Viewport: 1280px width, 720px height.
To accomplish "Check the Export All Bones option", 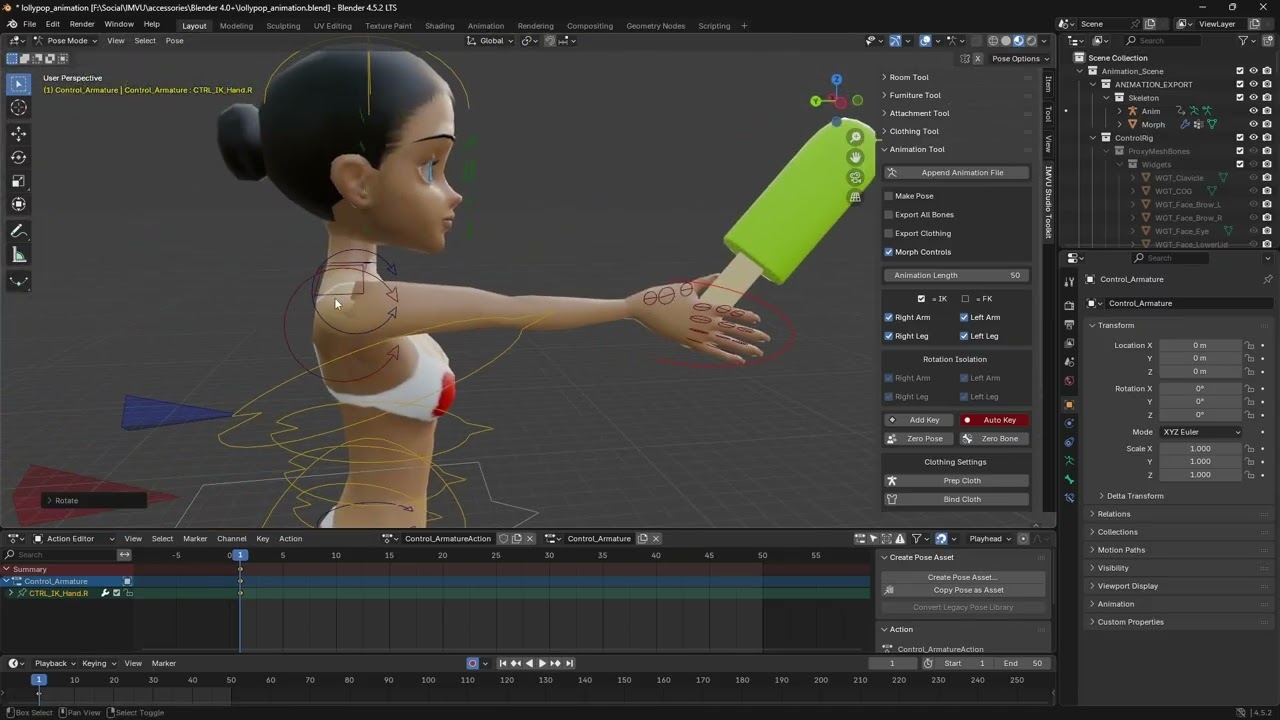I will pos(889,215).
